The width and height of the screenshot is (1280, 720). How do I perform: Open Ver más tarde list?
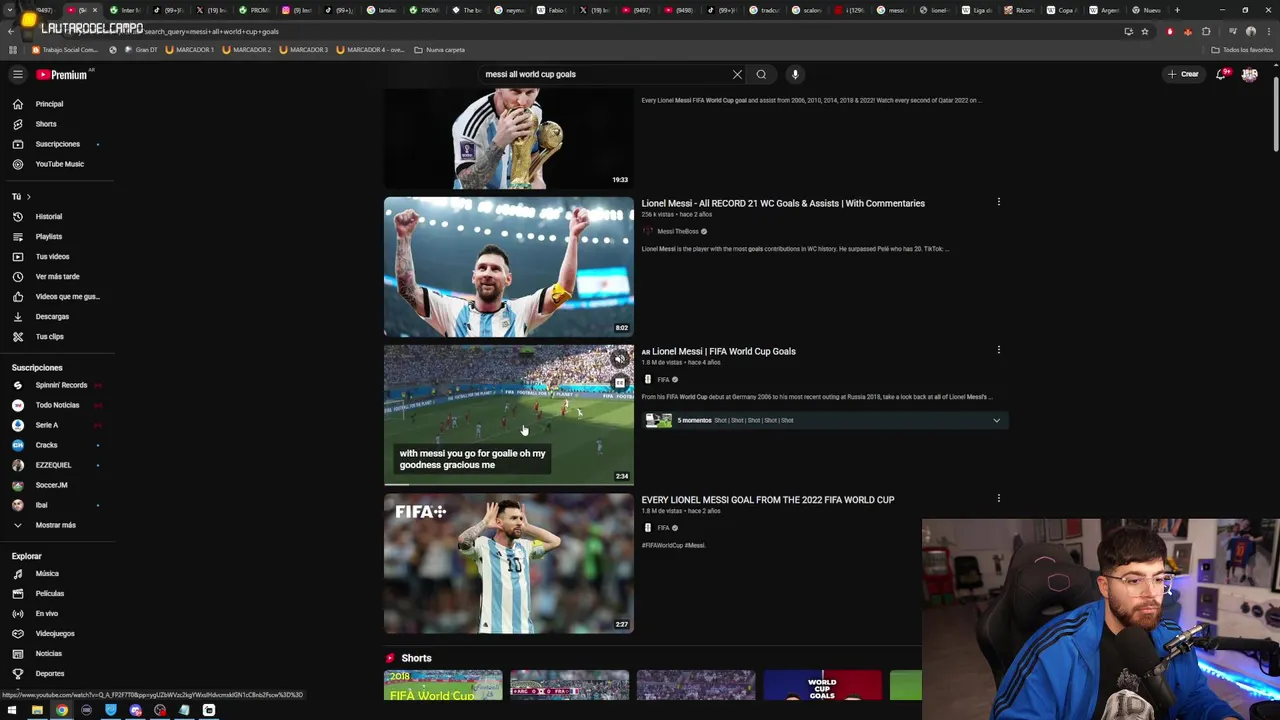click(57, 277)
